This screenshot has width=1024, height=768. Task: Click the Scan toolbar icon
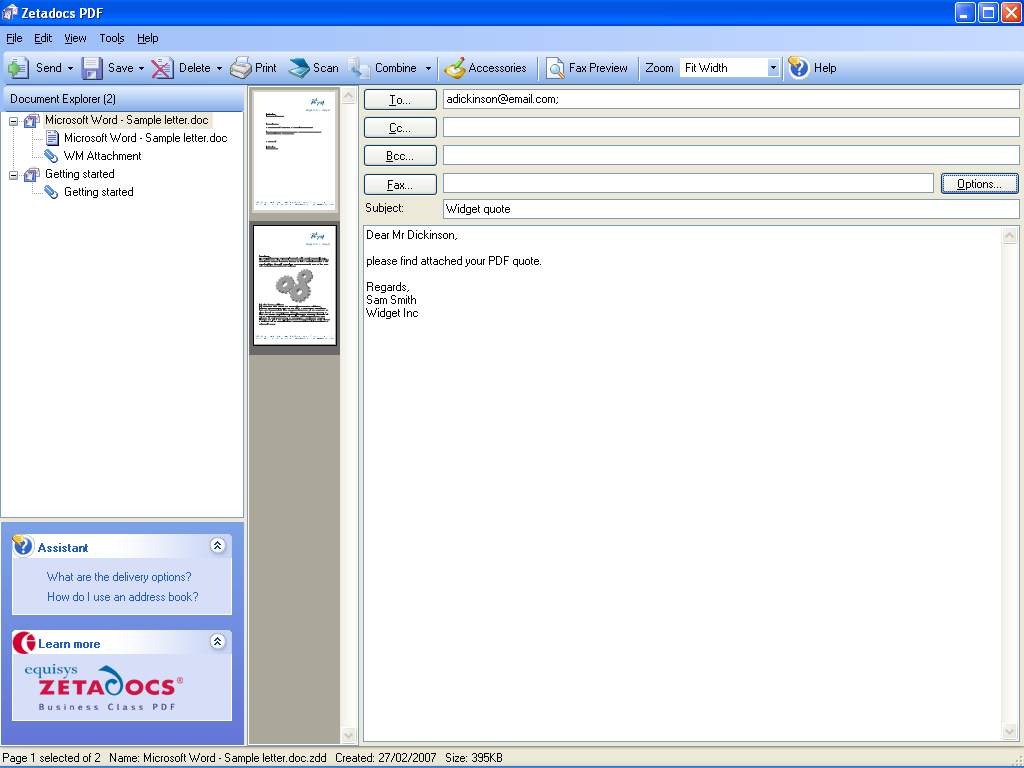(299, 68)
